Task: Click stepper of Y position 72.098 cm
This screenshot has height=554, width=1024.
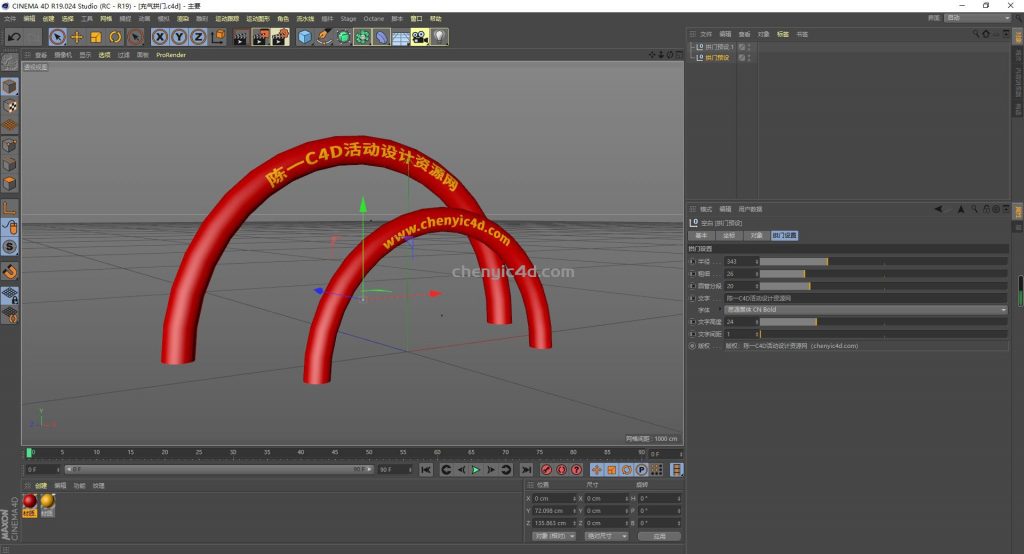Action: 575,511
